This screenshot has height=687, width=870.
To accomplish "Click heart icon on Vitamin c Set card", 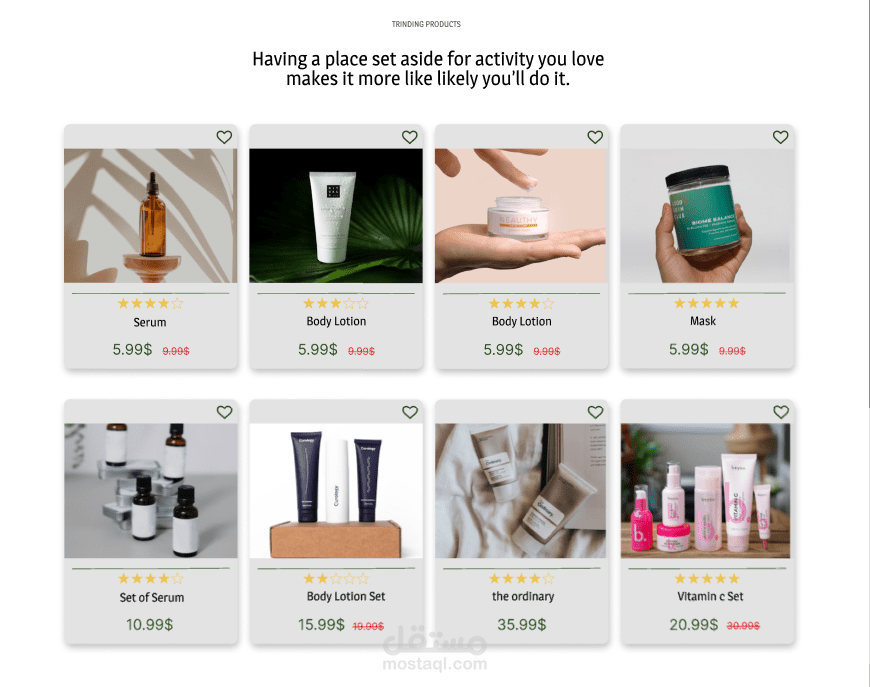I will (781, 412).
